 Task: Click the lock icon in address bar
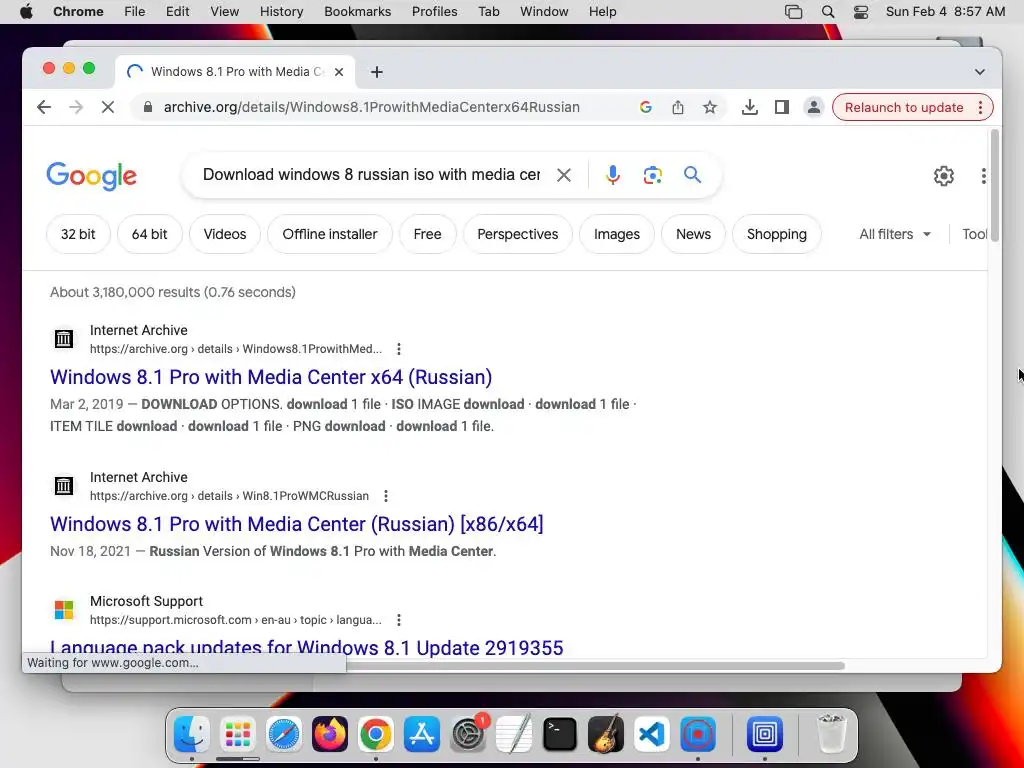point(148,107)
